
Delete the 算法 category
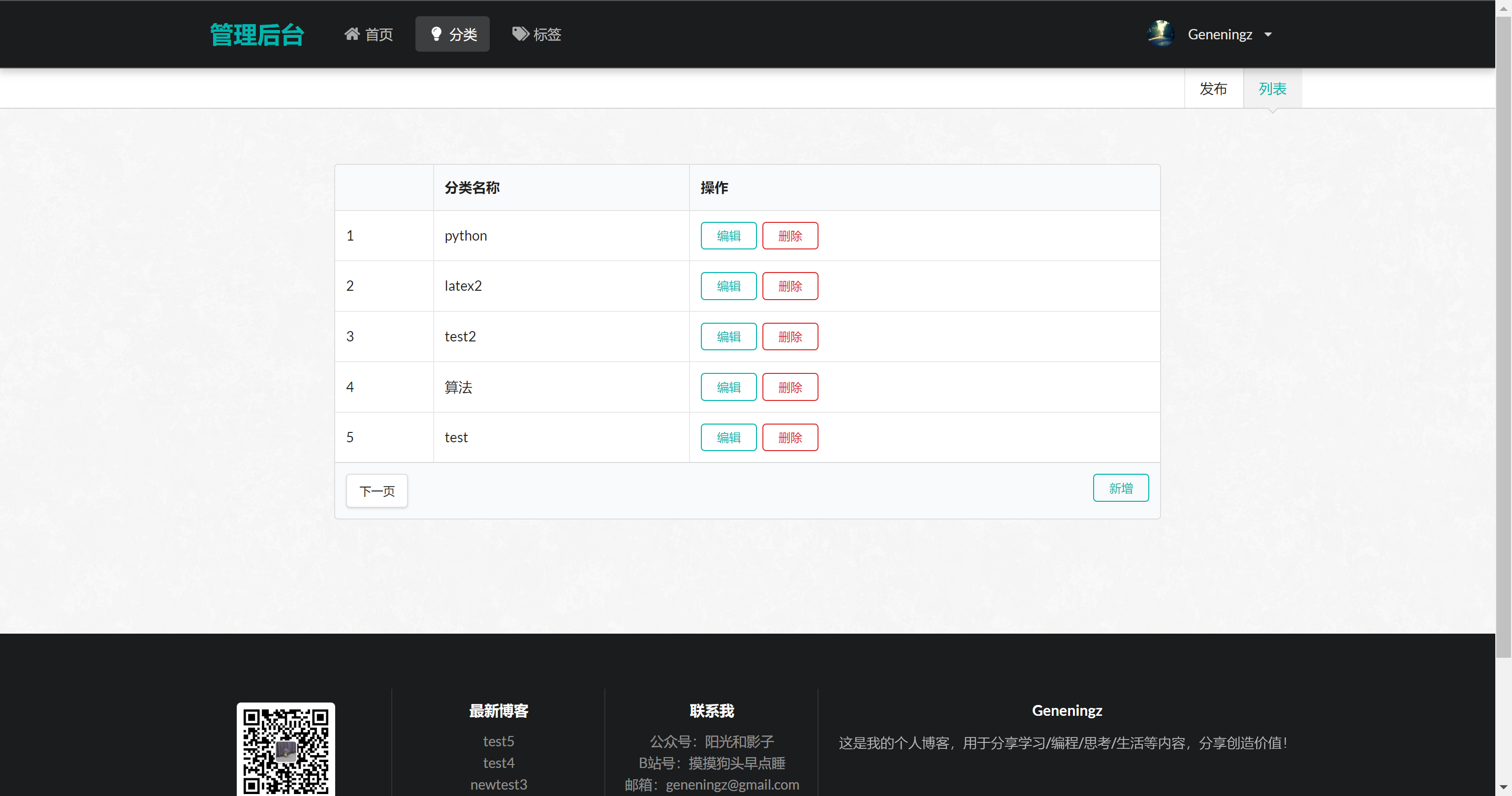(790, 387)
